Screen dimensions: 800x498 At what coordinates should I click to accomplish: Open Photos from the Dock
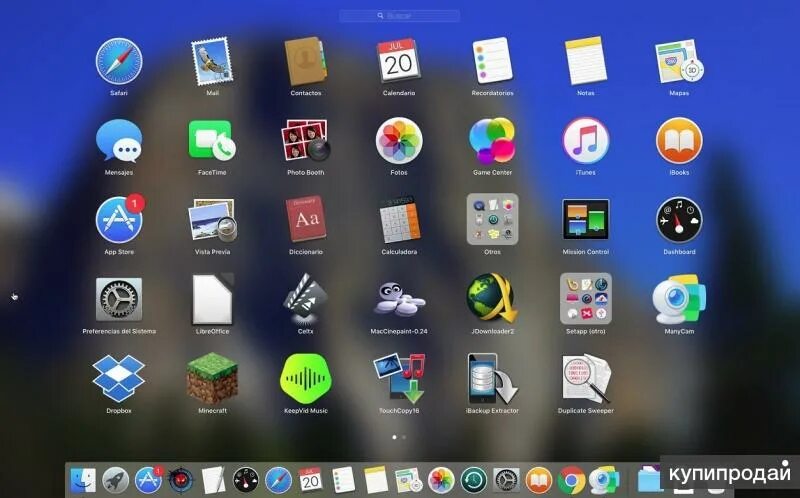click(x=441, y=480)
